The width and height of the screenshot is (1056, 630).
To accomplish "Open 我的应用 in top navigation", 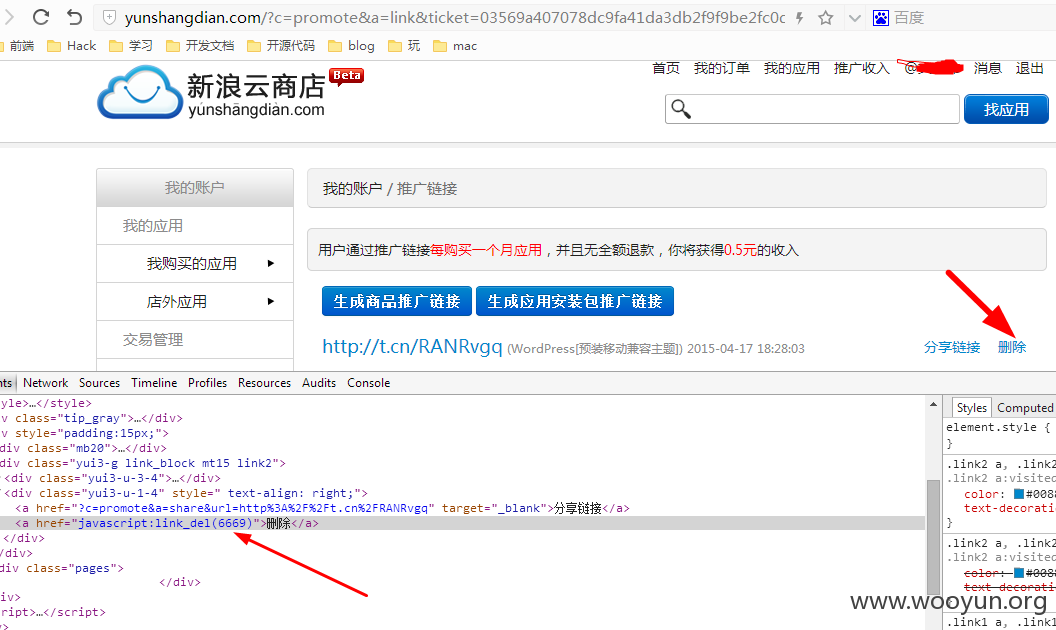I will [792, 68].
